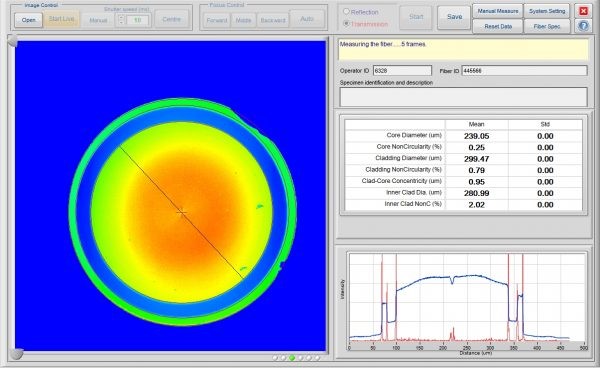Click the Fiber ID field
Viewport: 600px width, 368px height.
coord(524,71)
